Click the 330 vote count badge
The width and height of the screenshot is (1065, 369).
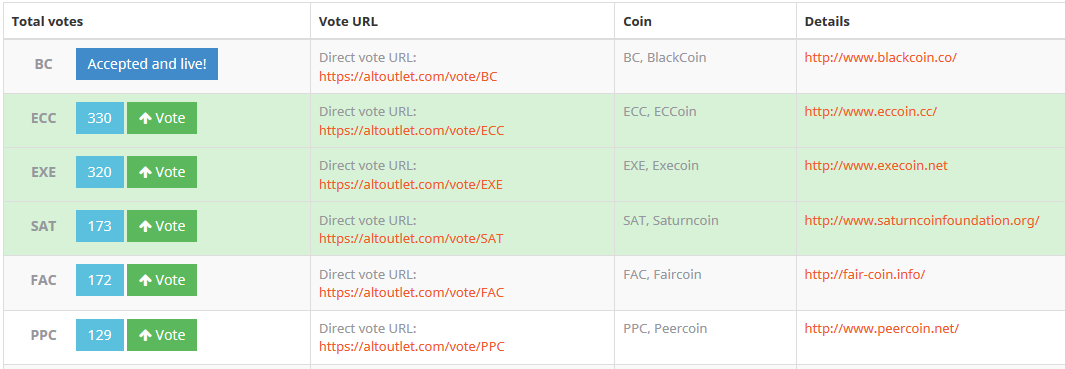coord(100,118)
